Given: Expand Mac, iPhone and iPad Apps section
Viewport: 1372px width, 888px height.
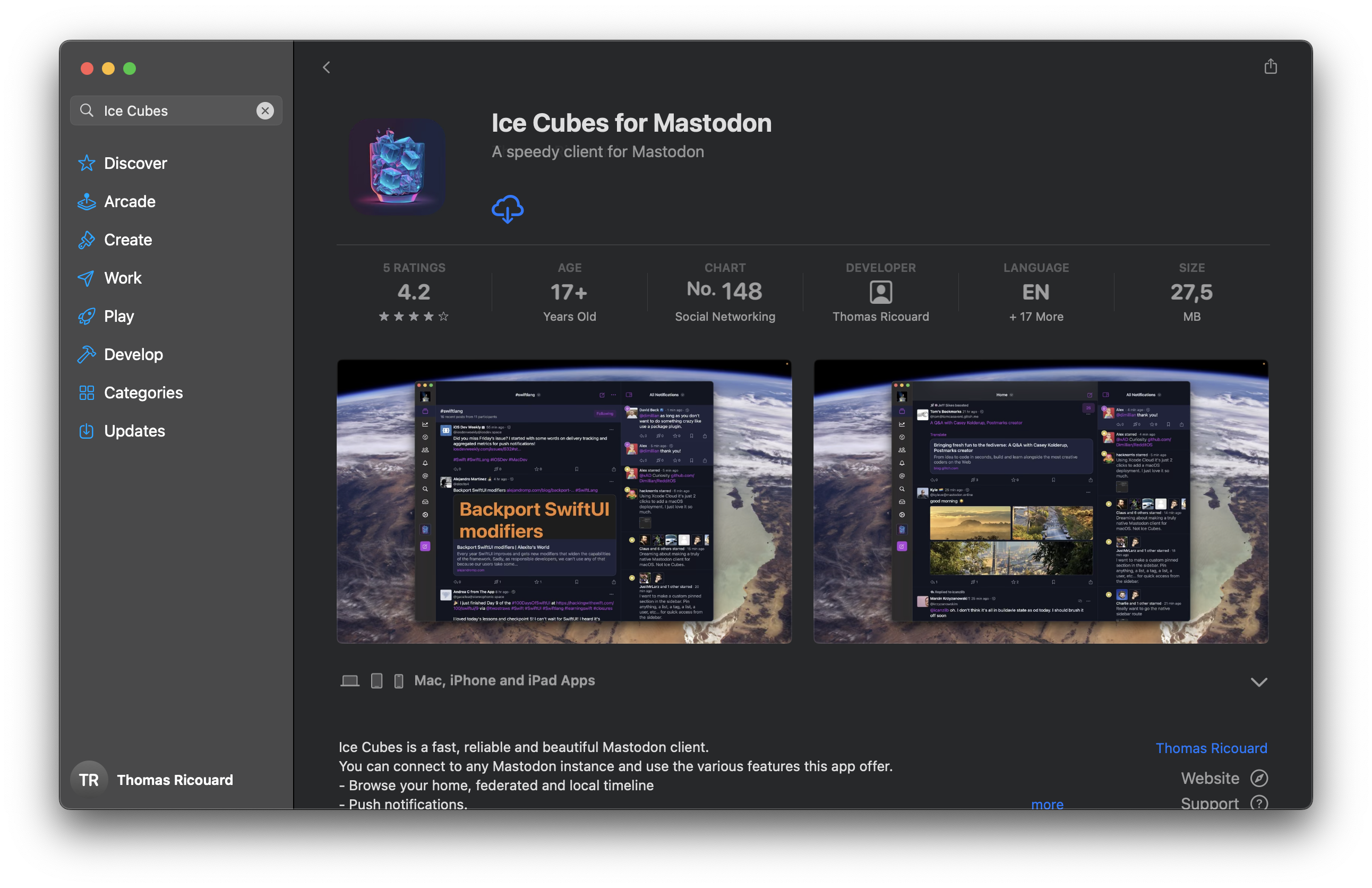Looking at the screenshot, I should [1258, 681].
